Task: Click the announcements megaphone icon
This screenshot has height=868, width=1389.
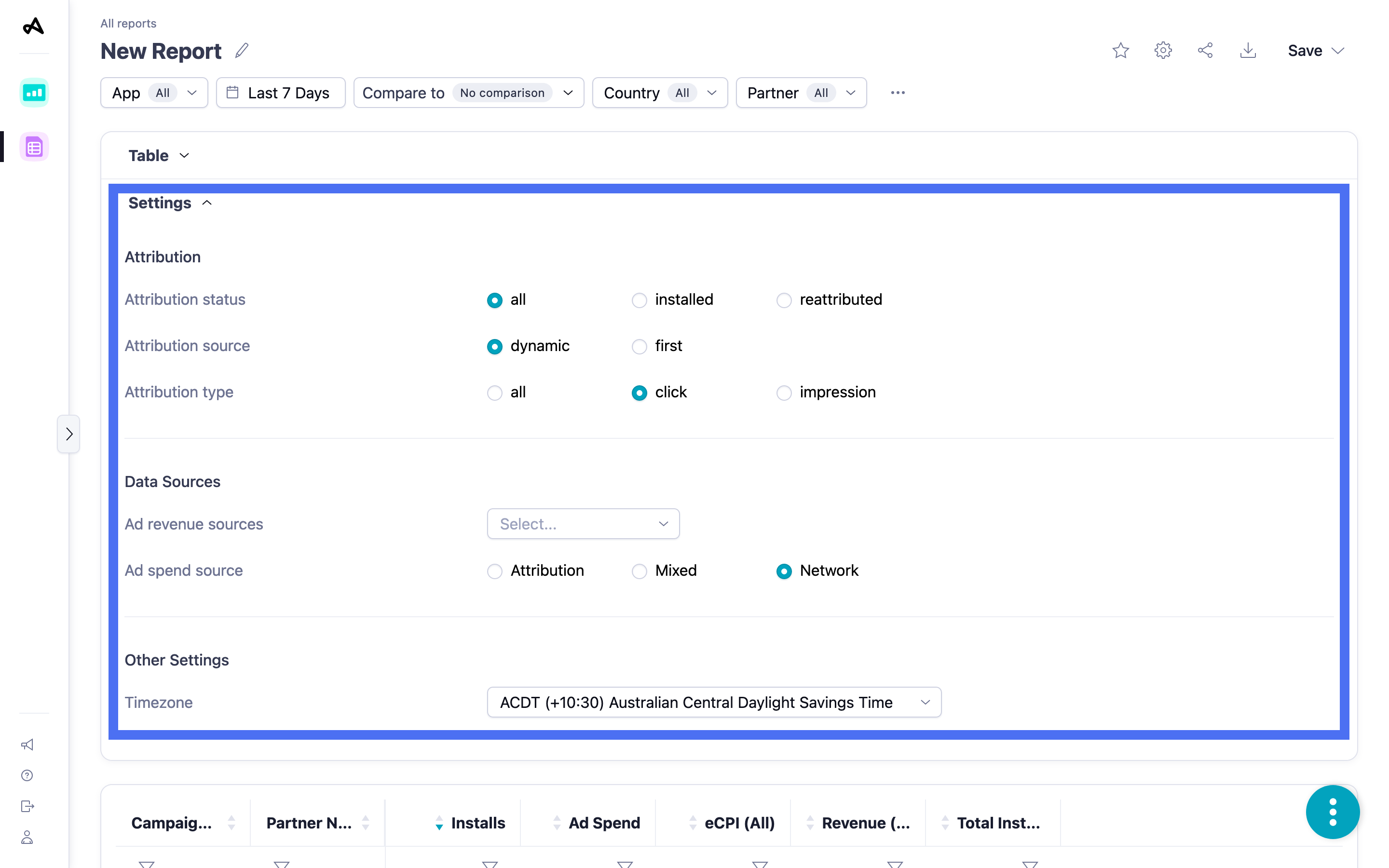Action: [x=27, y=745]
